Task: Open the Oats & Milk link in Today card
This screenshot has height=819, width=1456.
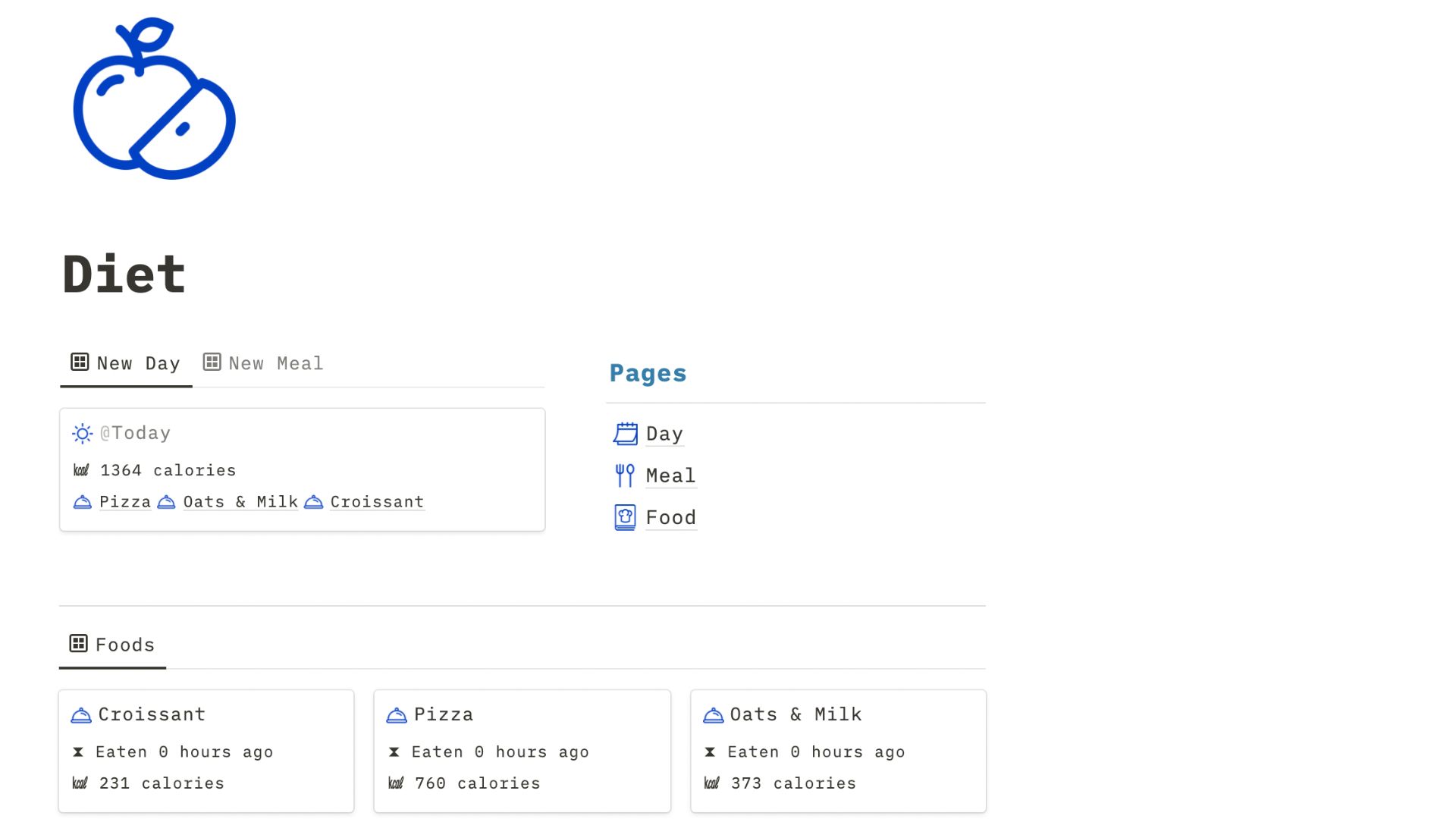Action: click(240, 502)
